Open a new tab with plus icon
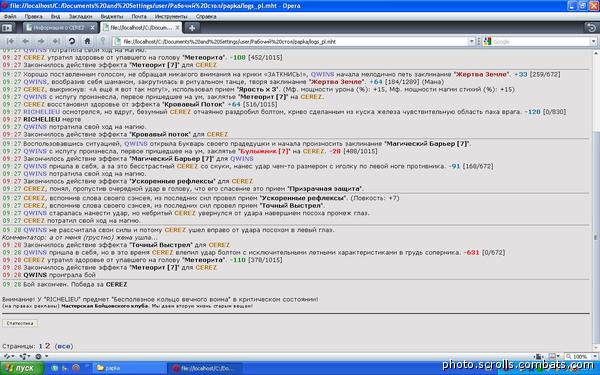The height and width of the screenshot is (375, 600). [192, 28]
